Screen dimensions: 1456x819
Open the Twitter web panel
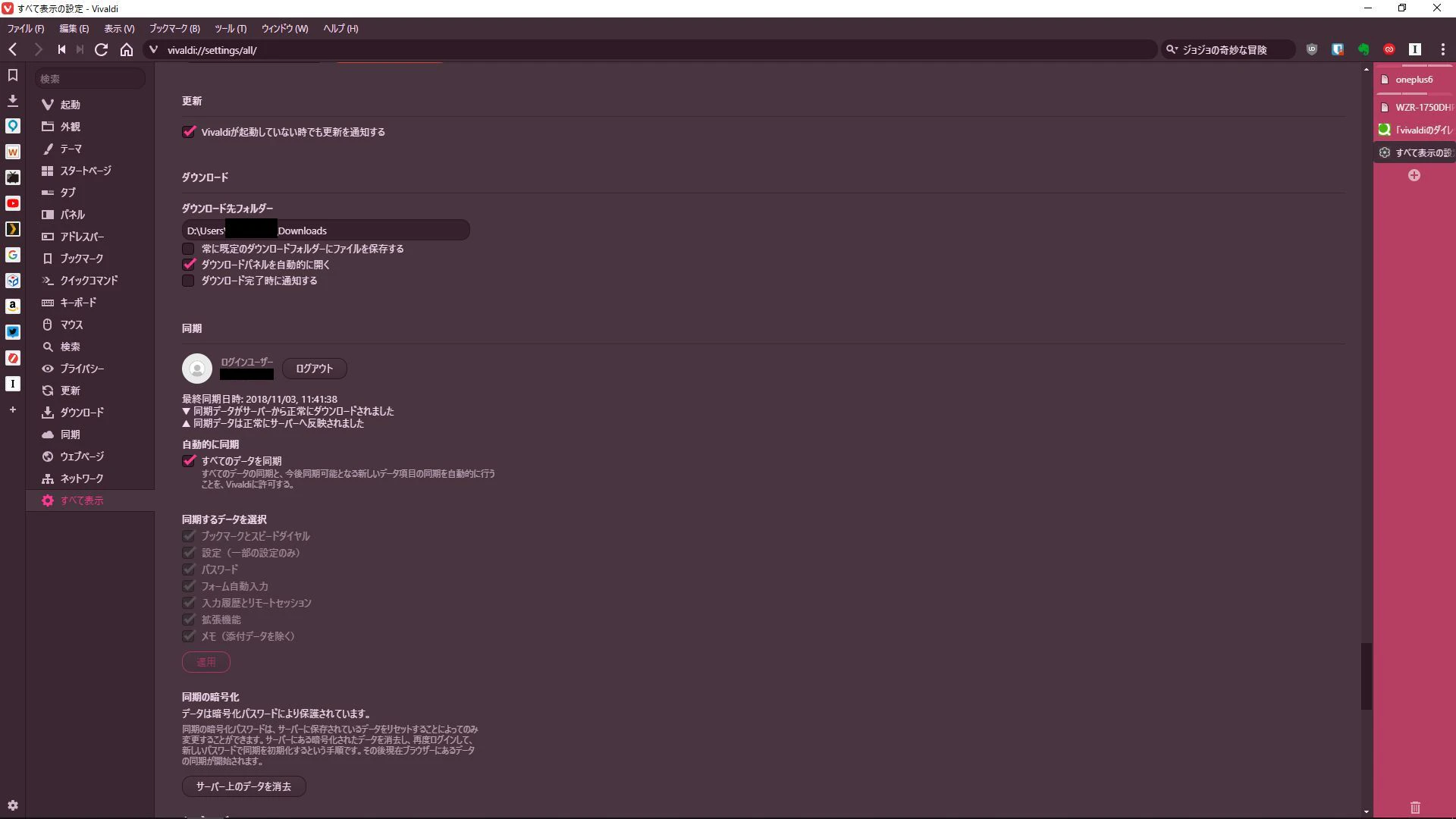point(13,332)
